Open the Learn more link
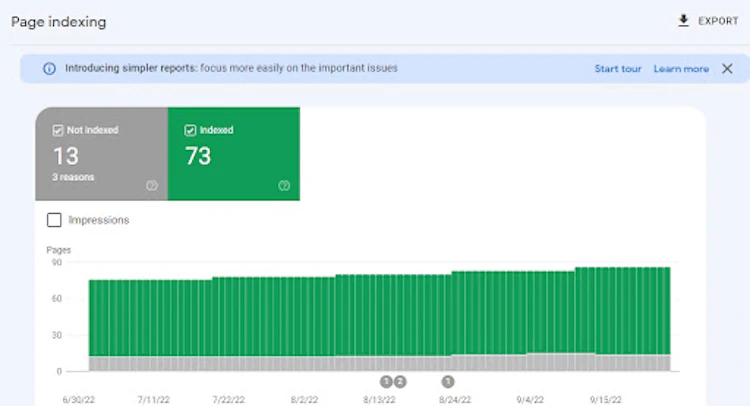The image size is (750, 406). coord(681,69)
